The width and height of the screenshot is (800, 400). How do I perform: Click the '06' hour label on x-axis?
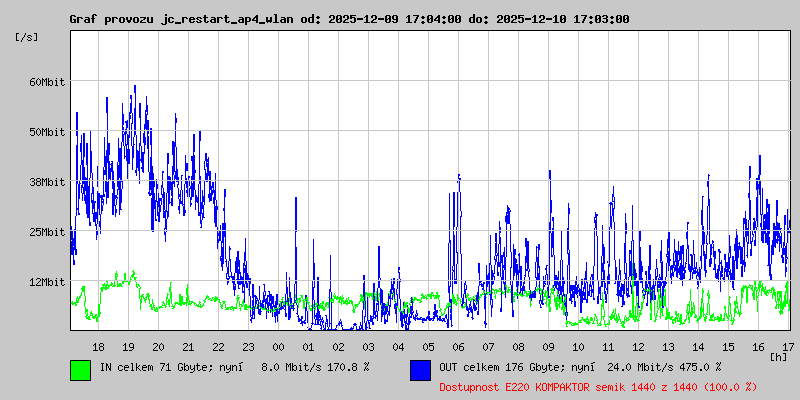click(x=458, y=347)
